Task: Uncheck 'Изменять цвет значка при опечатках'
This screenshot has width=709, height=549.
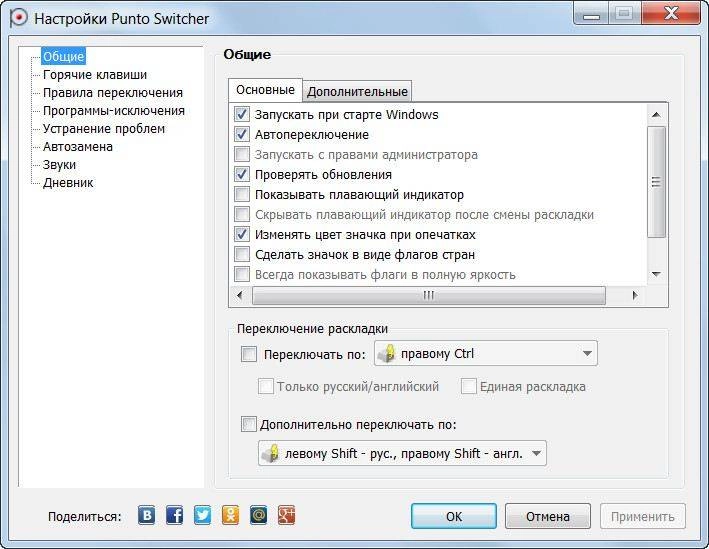Action: point(242,234)
